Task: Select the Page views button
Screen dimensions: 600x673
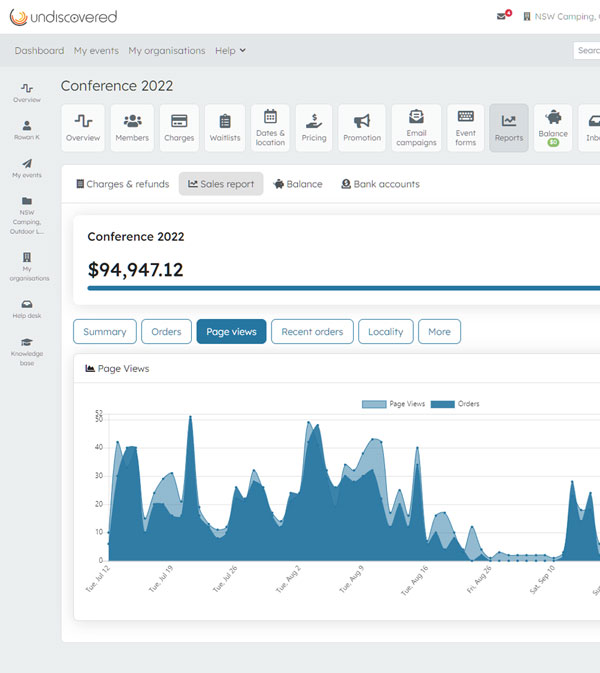Action: click(231, 332)
